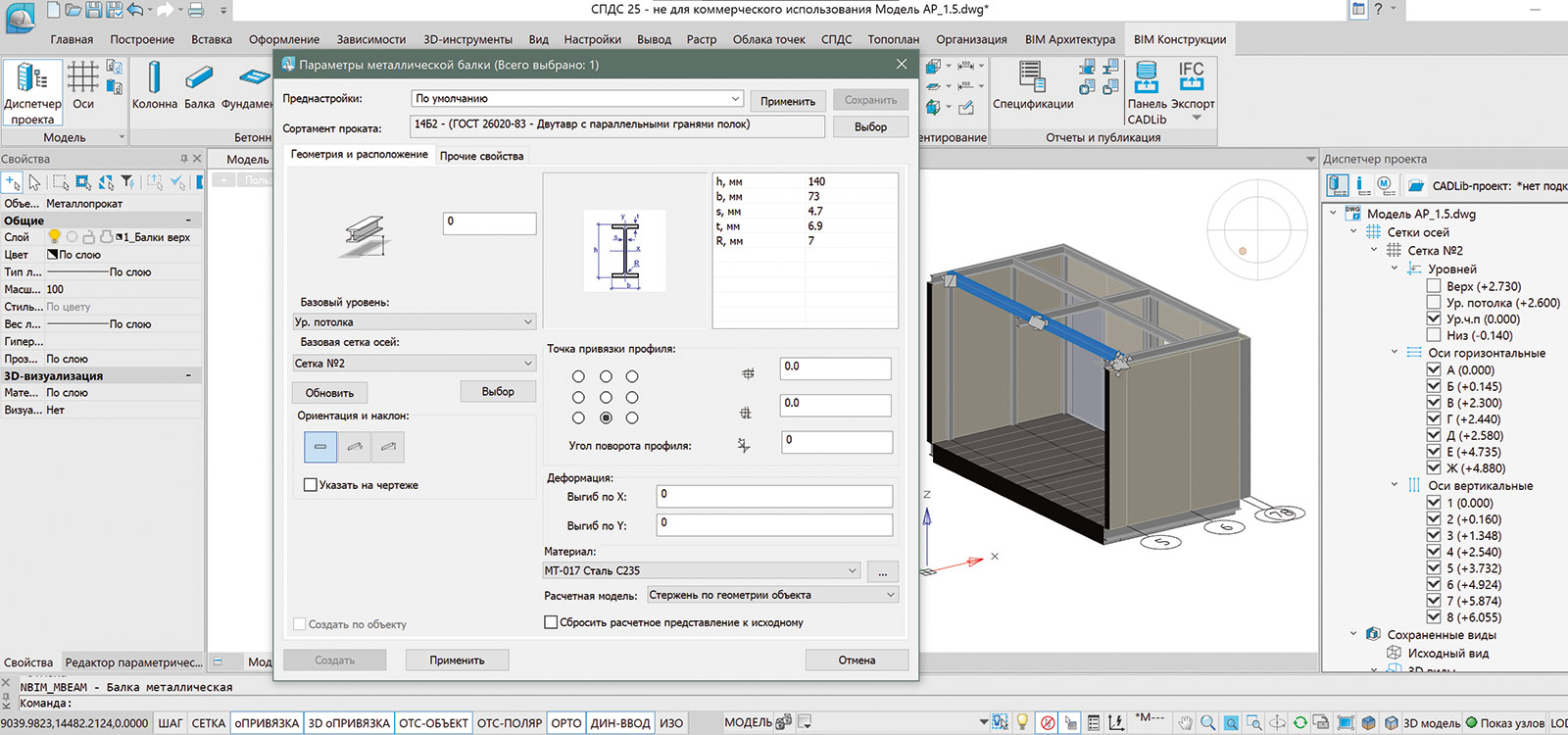Viewport: 1568px width, 735px height.
Task: Collapse the Оси горизонтальные tree node
Action: click(x=1395, y=352)
